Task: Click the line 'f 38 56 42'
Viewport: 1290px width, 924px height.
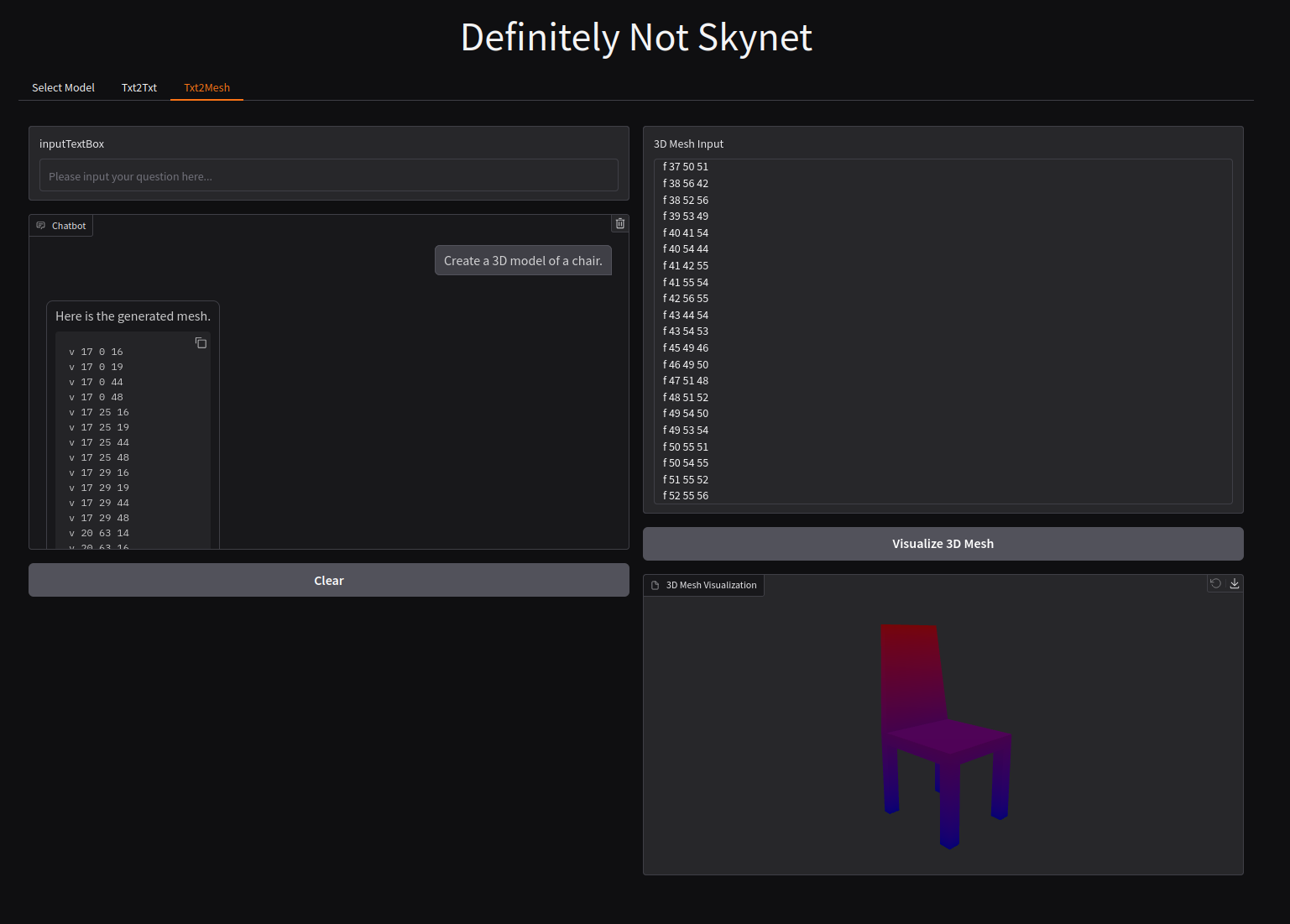Action: (x=686, y=183)
